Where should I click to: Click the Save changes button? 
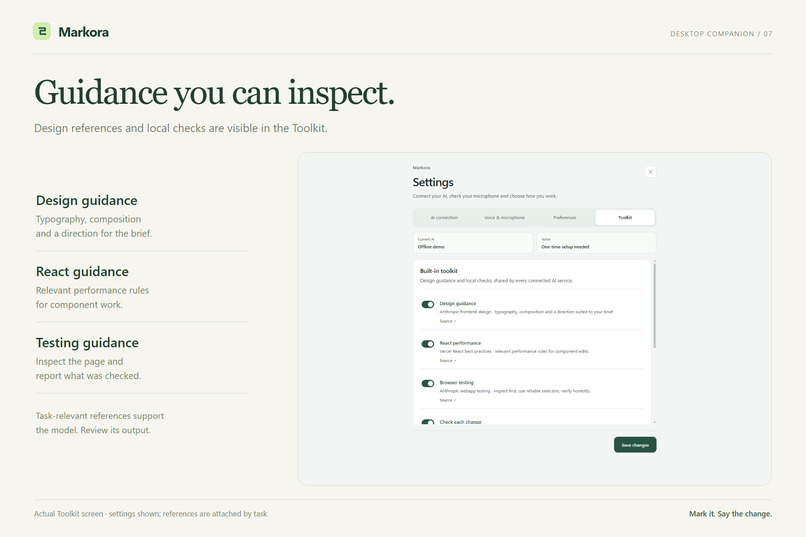click(635, 445)
